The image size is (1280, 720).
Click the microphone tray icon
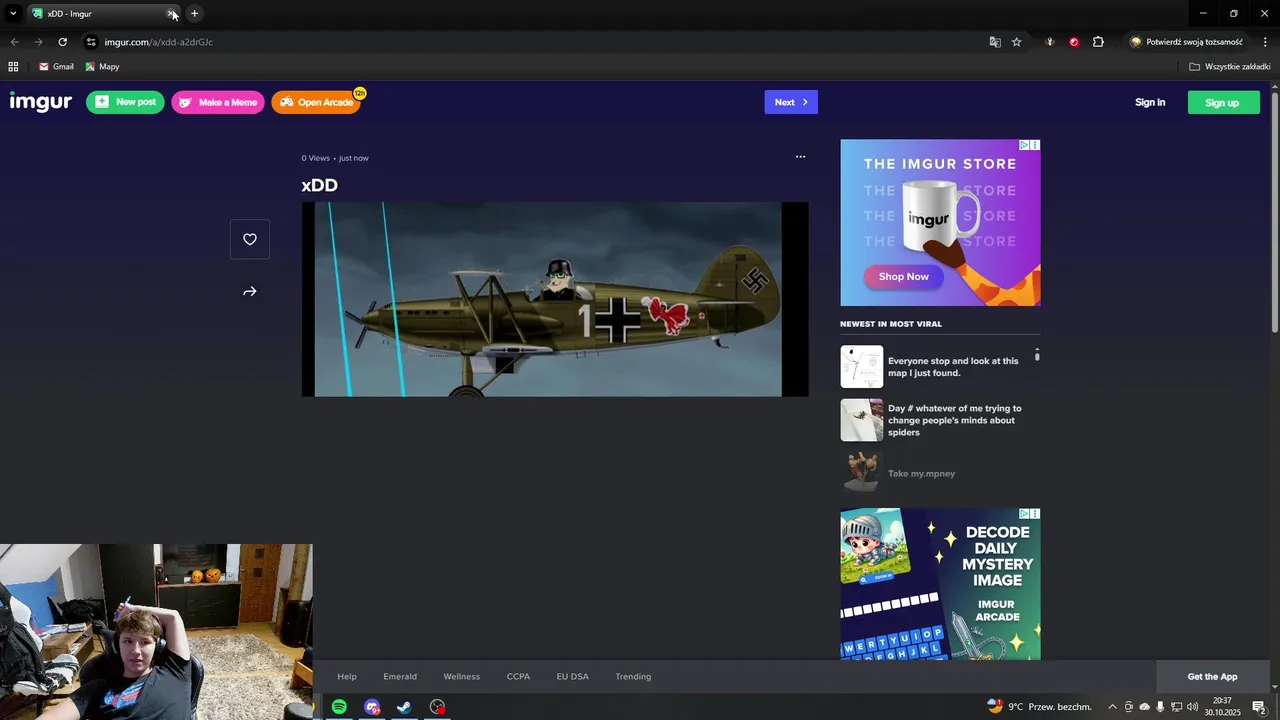[x=1160, y=707]
